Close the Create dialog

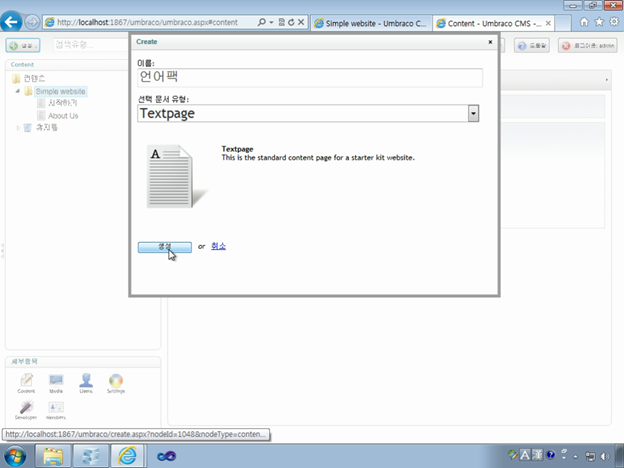[490, 42]
